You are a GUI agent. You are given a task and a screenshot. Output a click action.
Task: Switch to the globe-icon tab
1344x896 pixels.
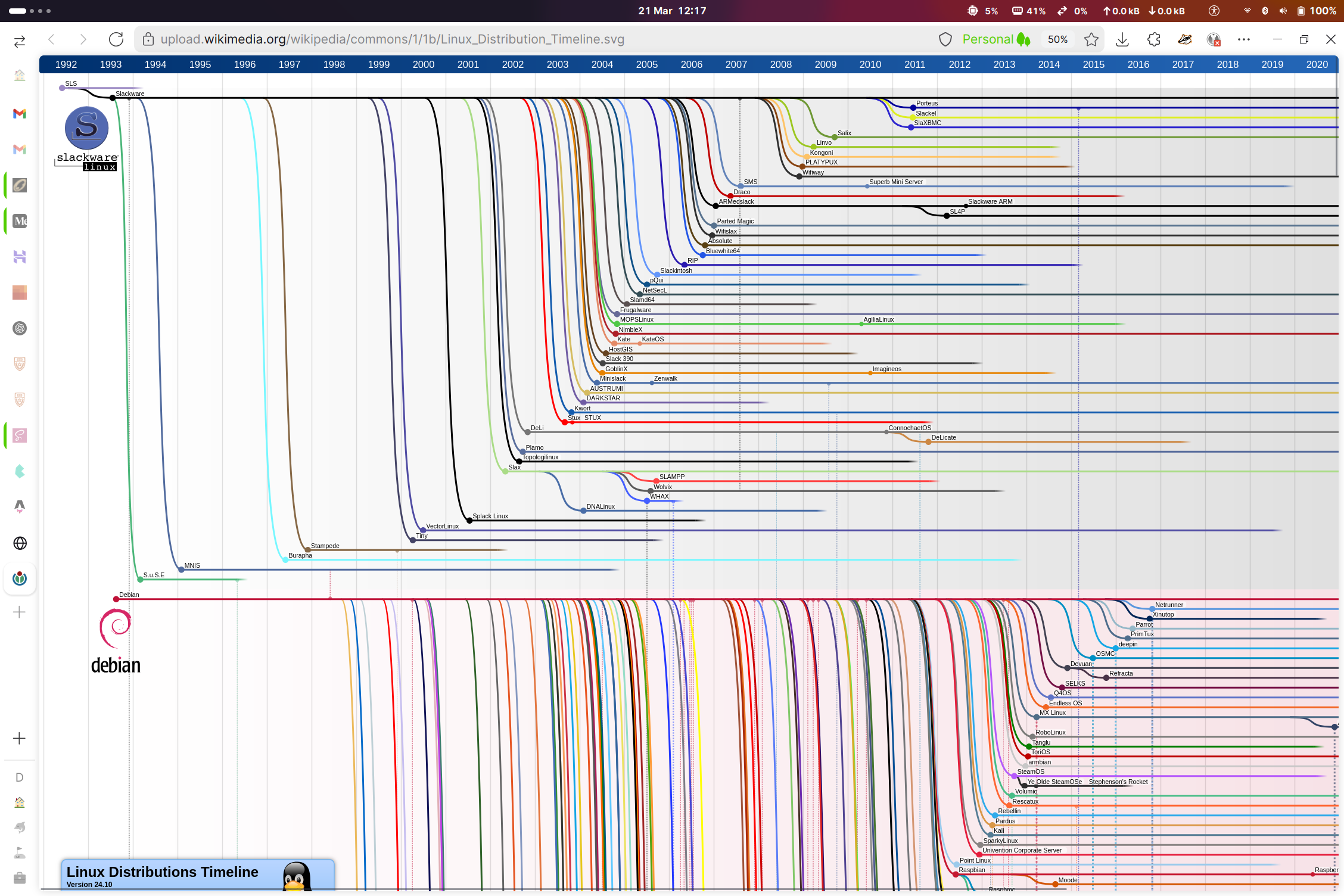click(x=20, y=543)
